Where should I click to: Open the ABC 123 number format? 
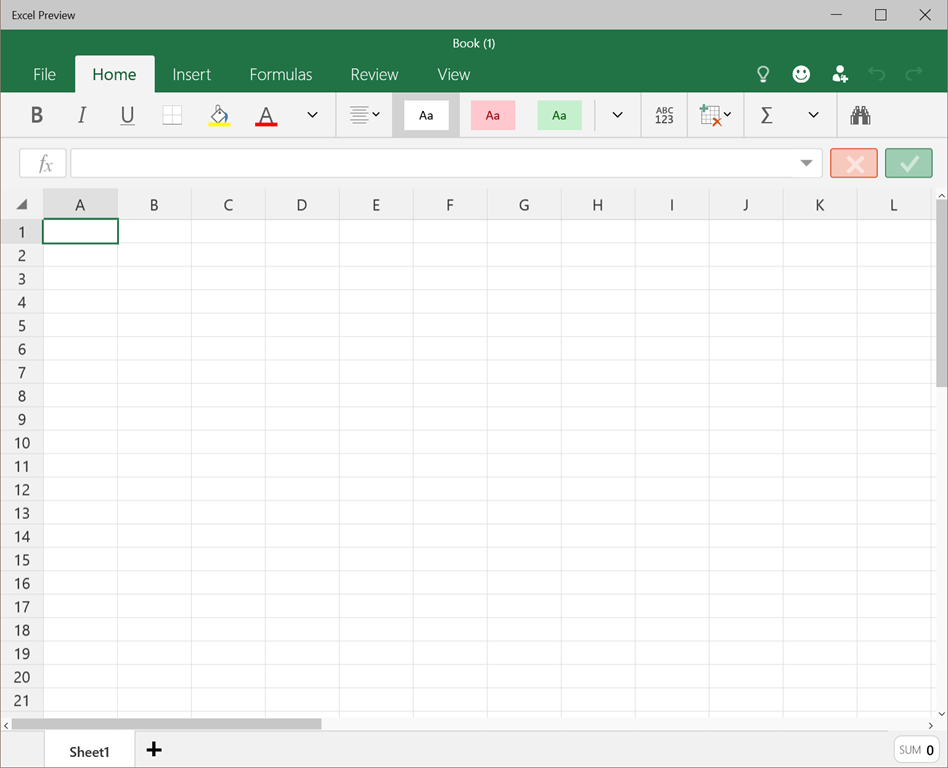click(664, 115)
